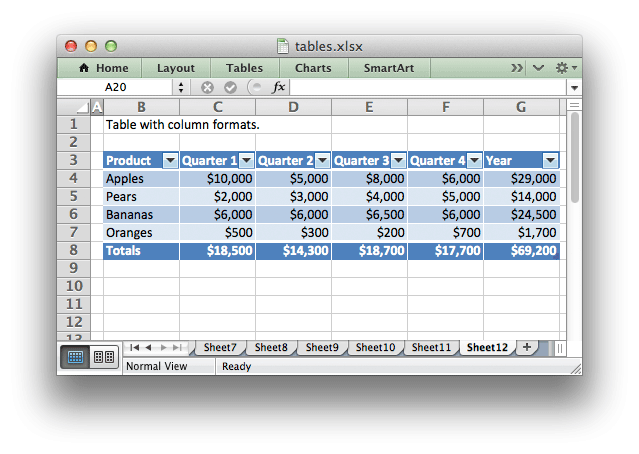Screen dimensions: 639x454
Task: Open the fx formula builder
Action: 279,88
